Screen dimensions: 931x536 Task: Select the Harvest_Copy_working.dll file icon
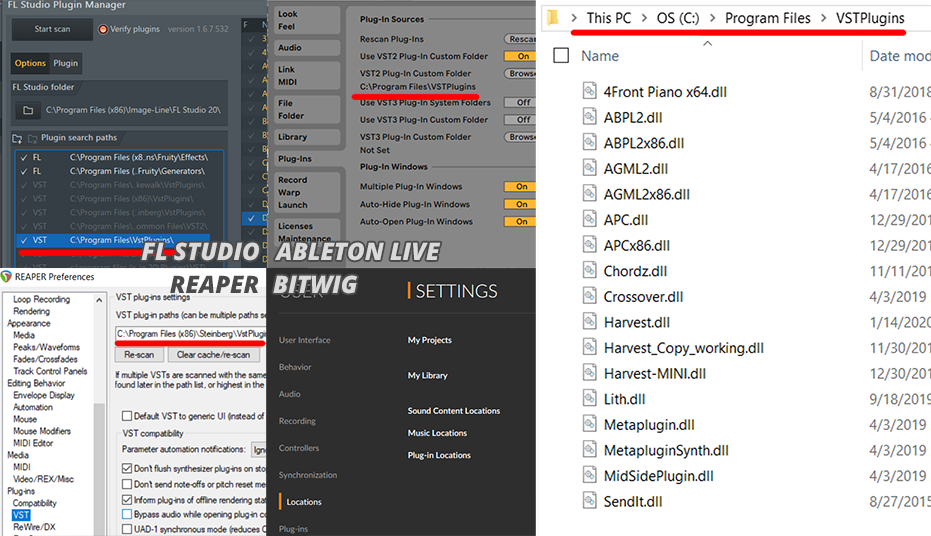point(589,347)
